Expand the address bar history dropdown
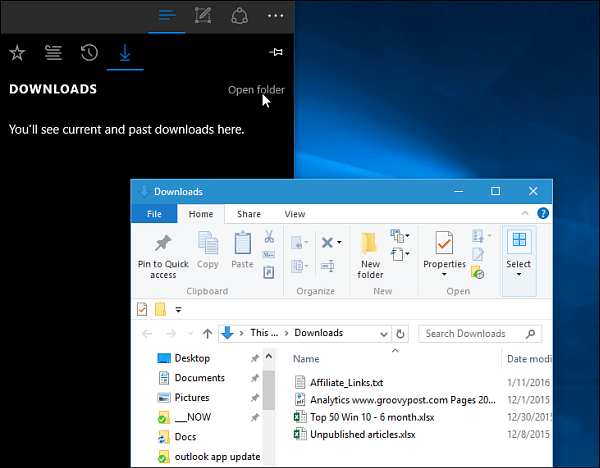The height and width of the screenshot is (468, 600). tap(384, 334)
